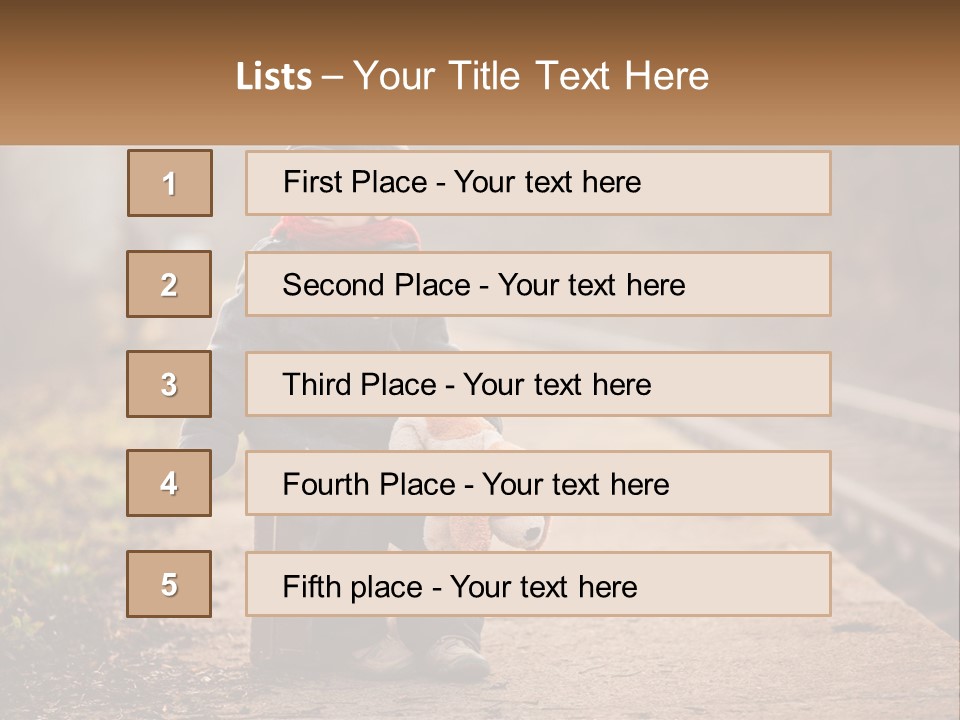960x720 pixels.
Task: Select the number 1 box
Action: (x=170, y=183)
